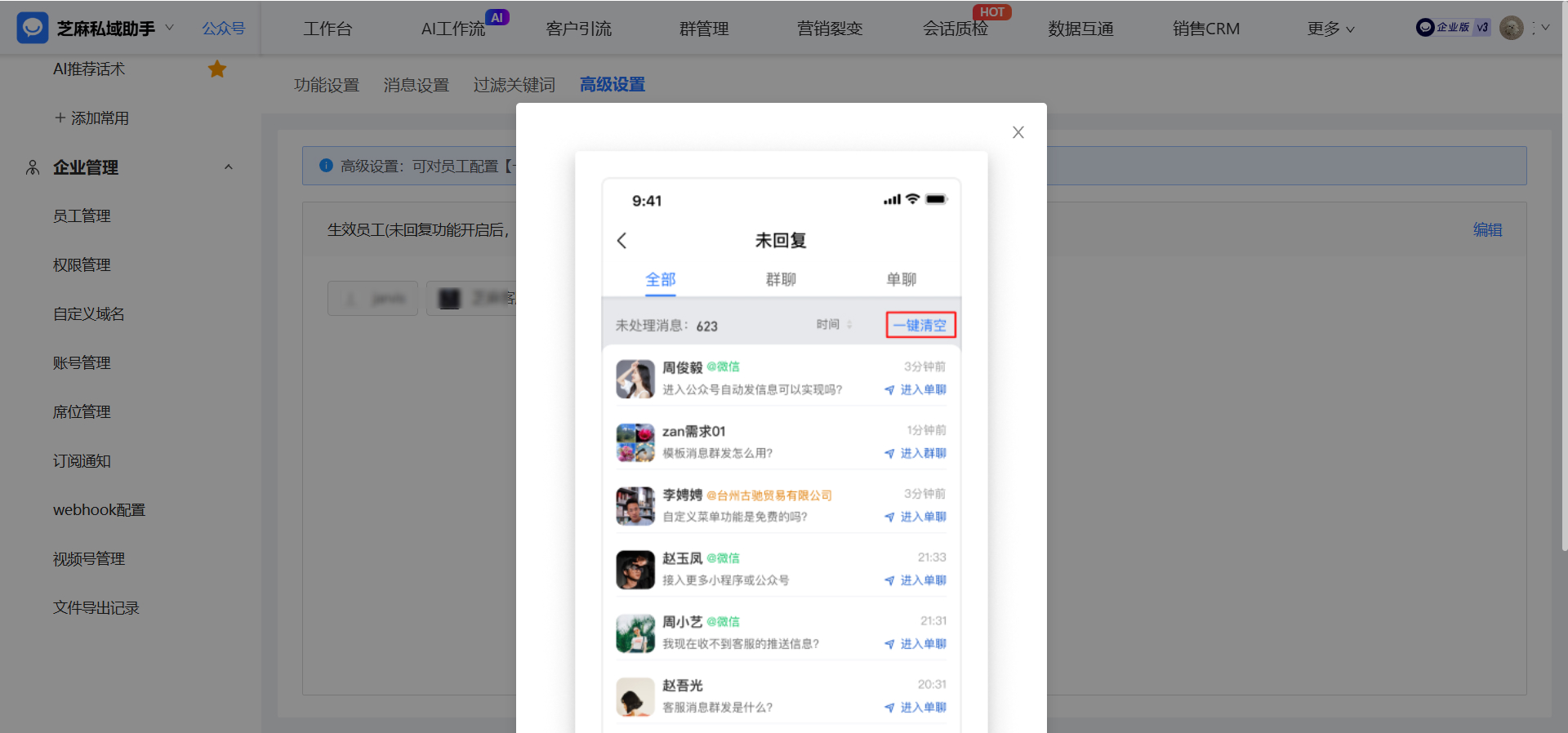Click 赵吾光 avatar thumbnail
1568x733 pixels.
point(635,697)
